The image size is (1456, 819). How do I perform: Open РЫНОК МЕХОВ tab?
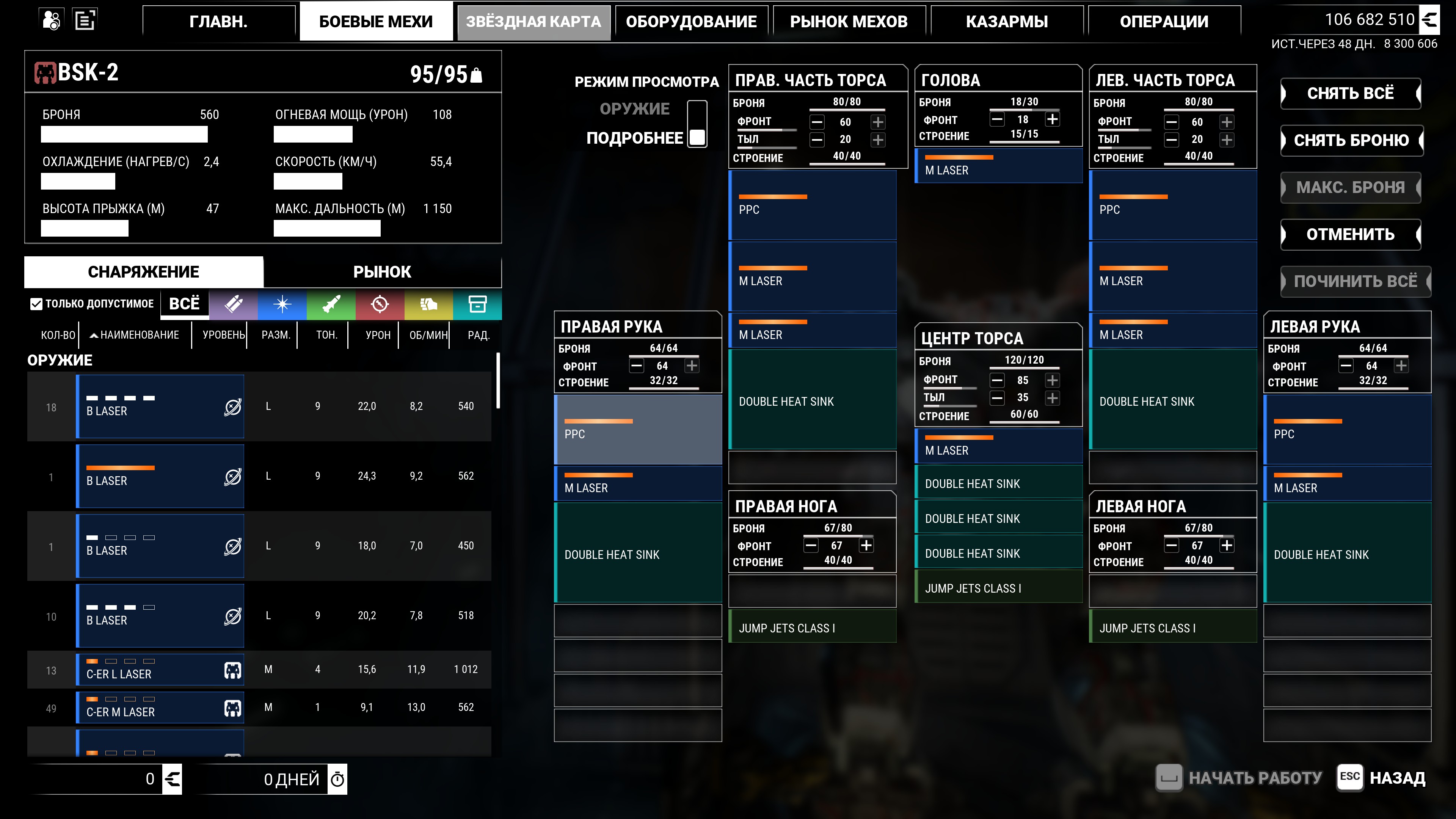click(849, 22)
